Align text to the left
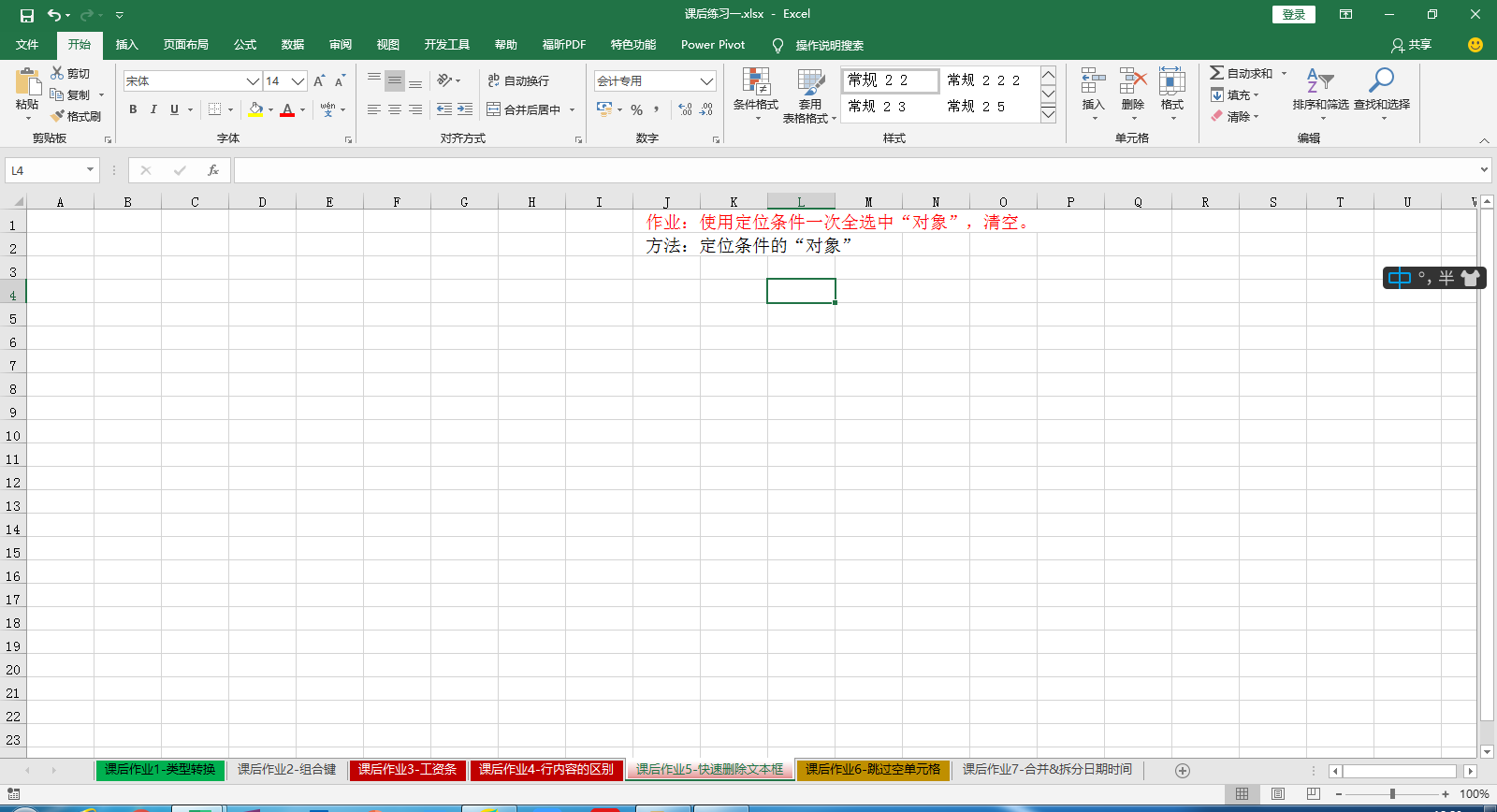 click(374, 109)
